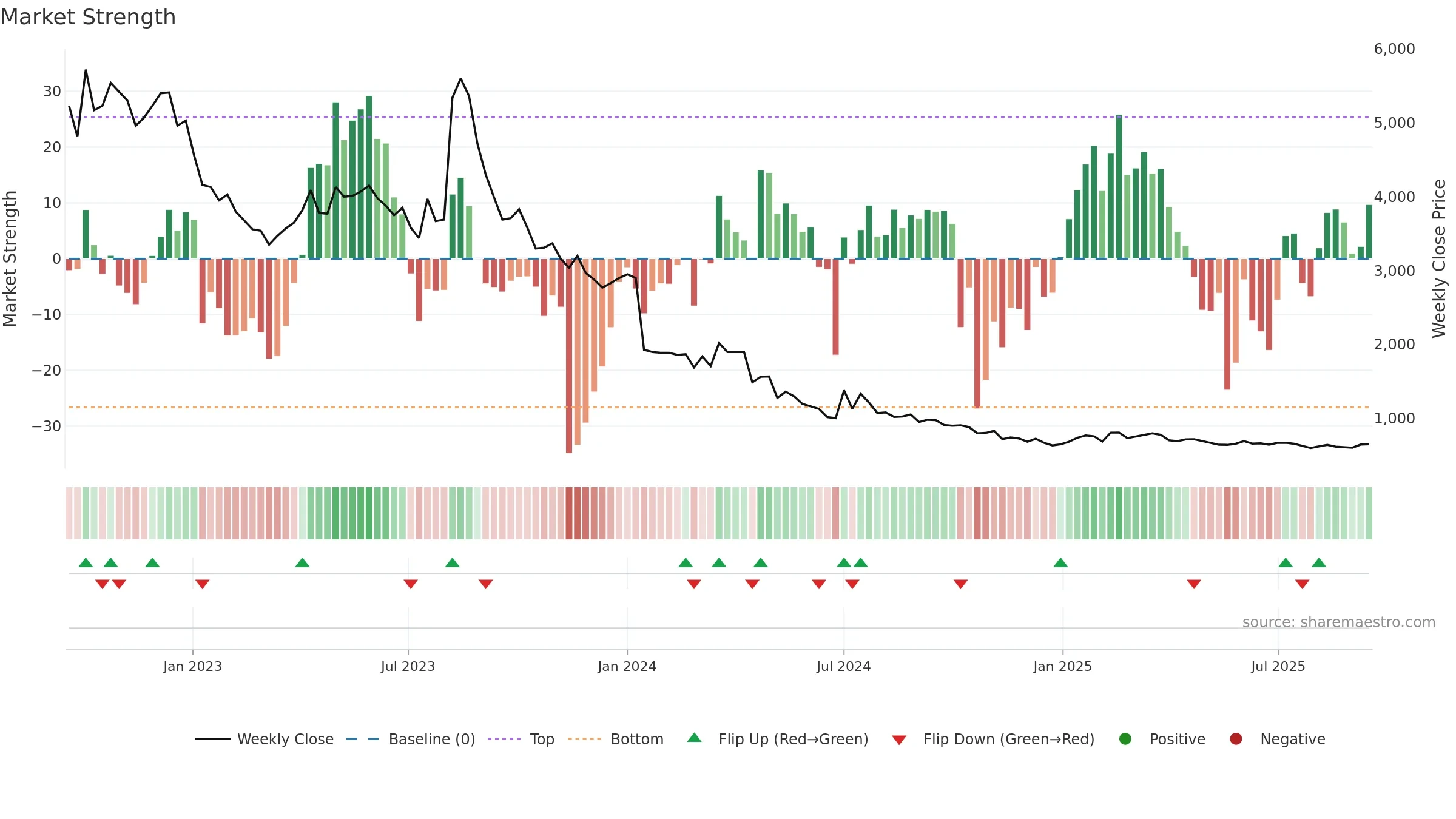Toggle the Top dotted-line legend entry
Viewport: 1456px width, 819px height.
[x=521, y=739]
